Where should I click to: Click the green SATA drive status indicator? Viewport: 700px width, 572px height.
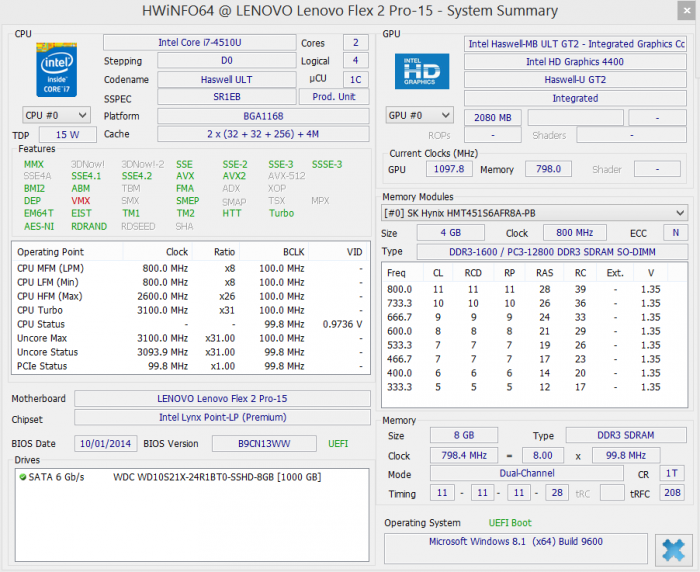23,477
